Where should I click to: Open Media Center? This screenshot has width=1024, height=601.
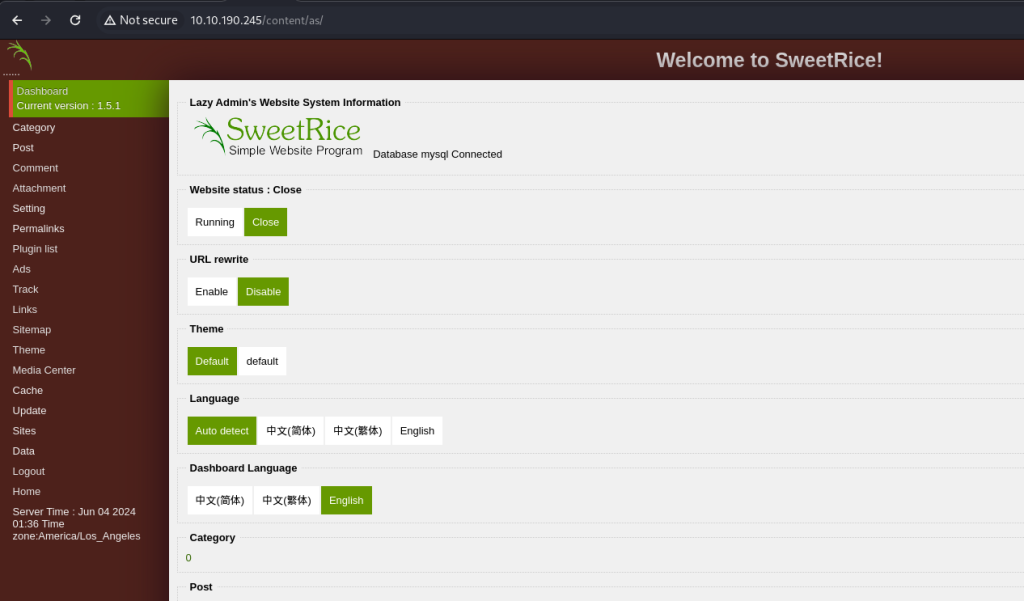coord(44,370)
